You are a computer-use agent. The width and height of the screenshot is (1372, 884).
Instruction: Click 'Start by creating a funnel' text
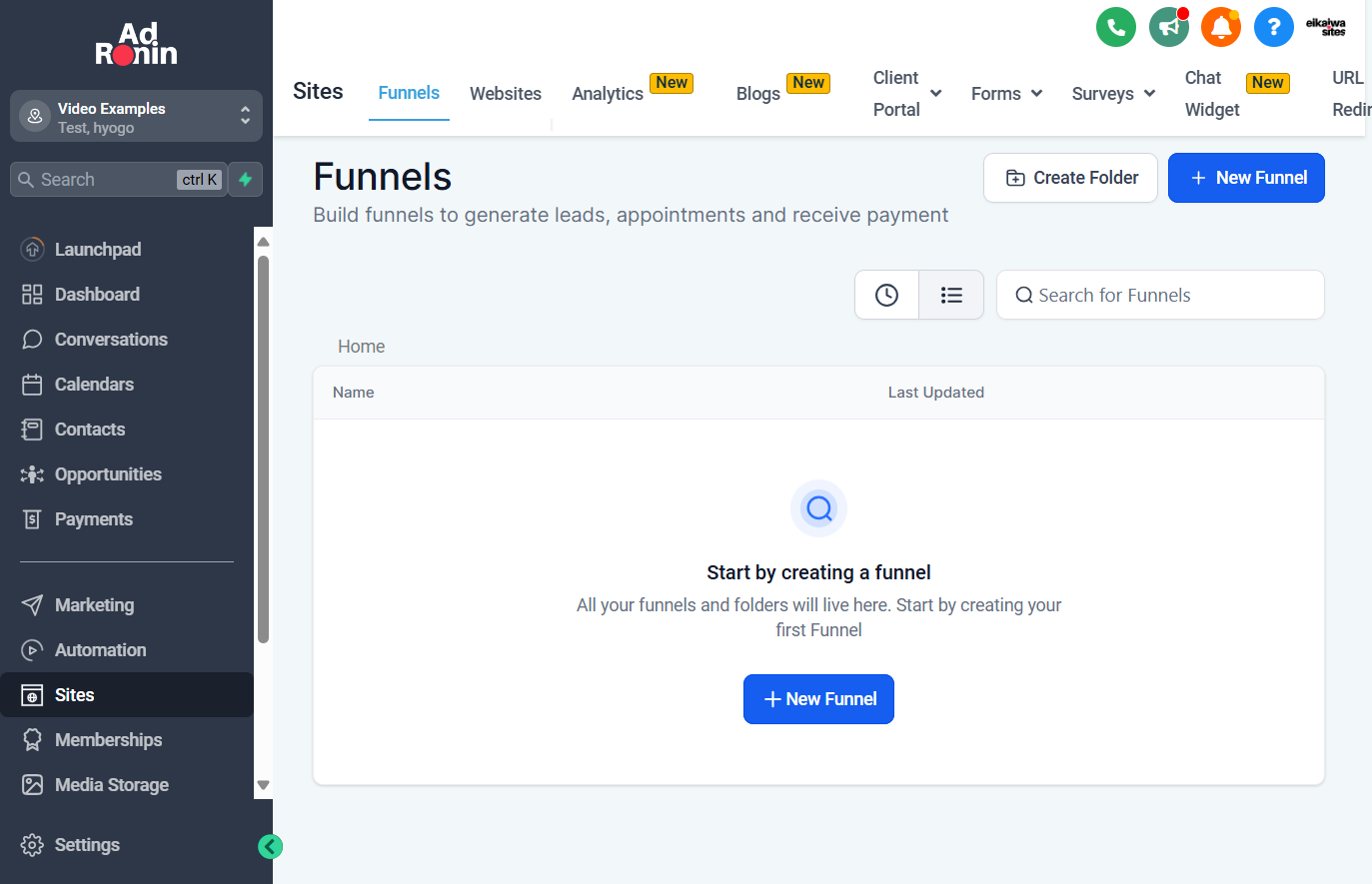coord(818,572)
